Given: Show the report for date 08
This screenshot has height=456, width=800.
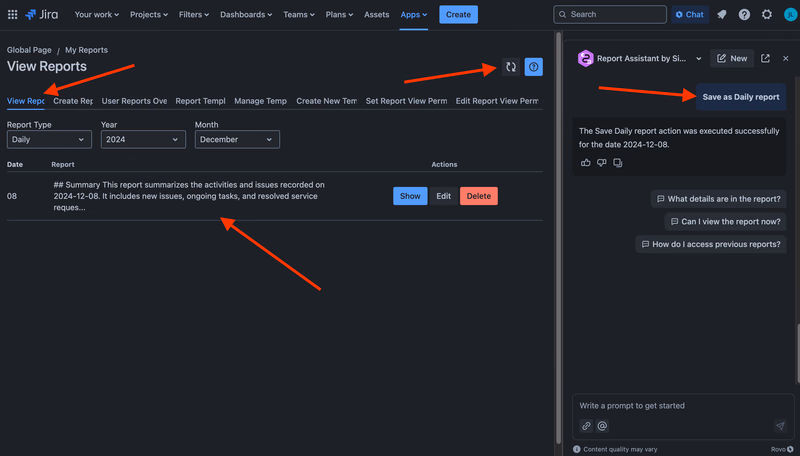Looking at the screenshot, I should click(x=410, y=196).
